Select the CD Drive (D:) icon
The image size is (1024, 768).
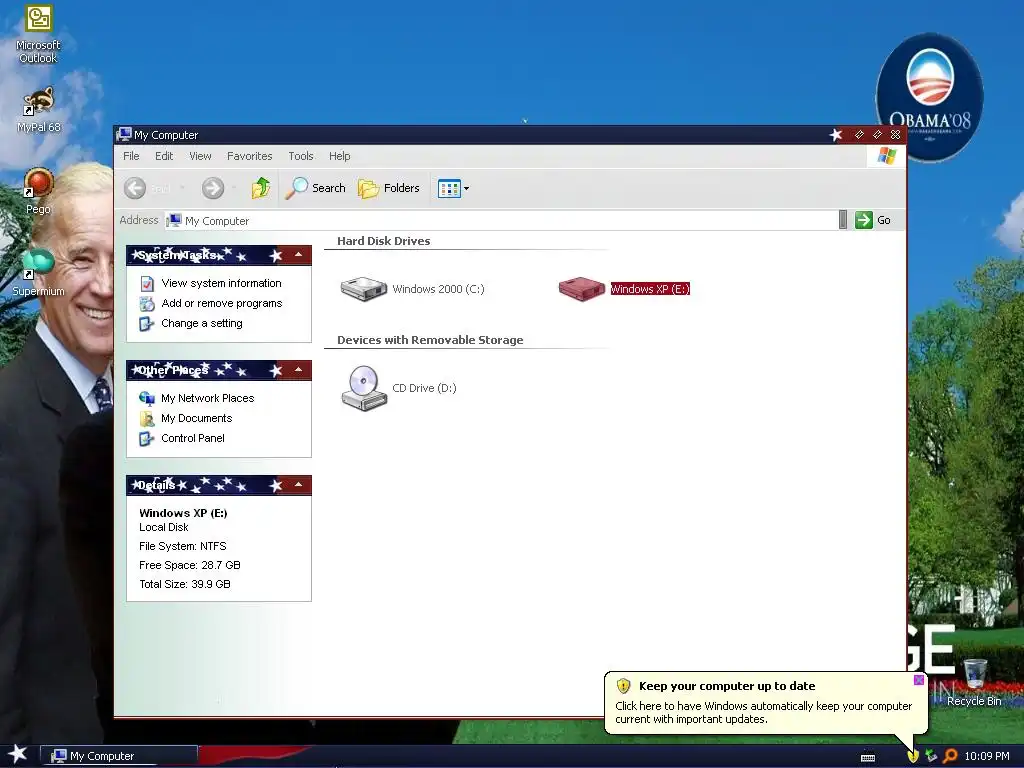coord(364,388)
